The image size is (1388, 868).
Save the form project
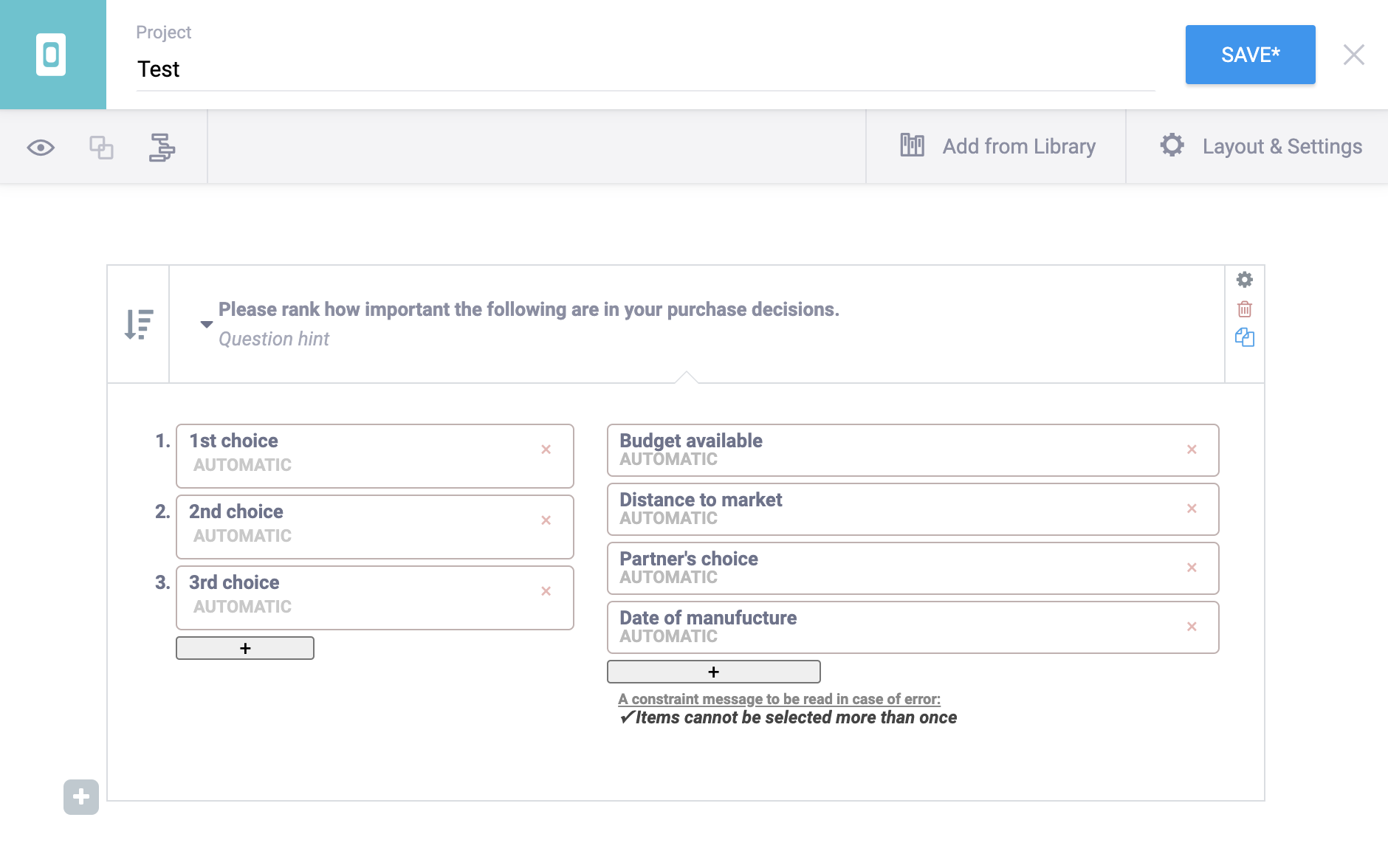click(1250, 55)
